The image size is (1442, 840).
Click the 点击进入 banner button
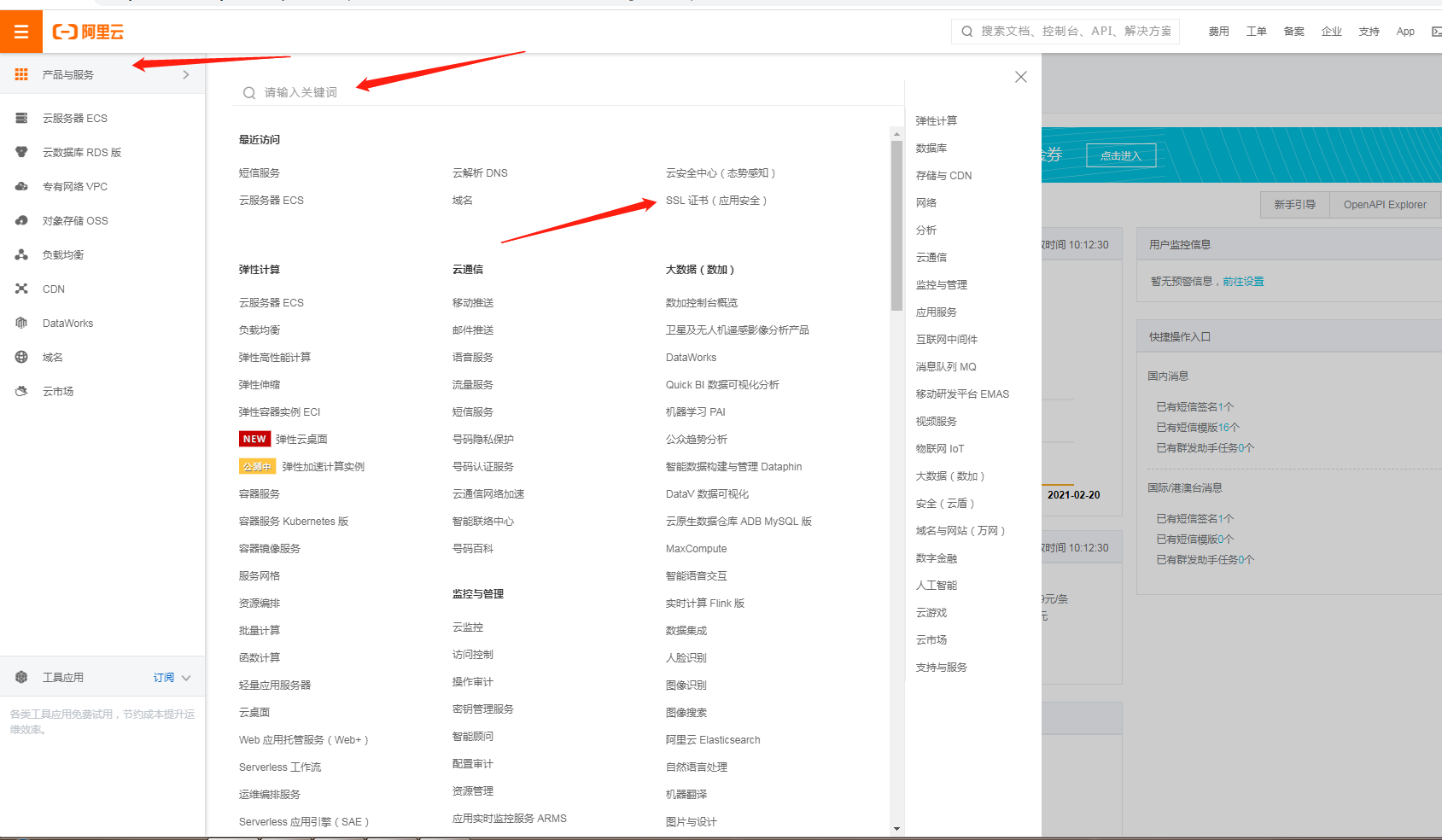tap(1120, 155)
